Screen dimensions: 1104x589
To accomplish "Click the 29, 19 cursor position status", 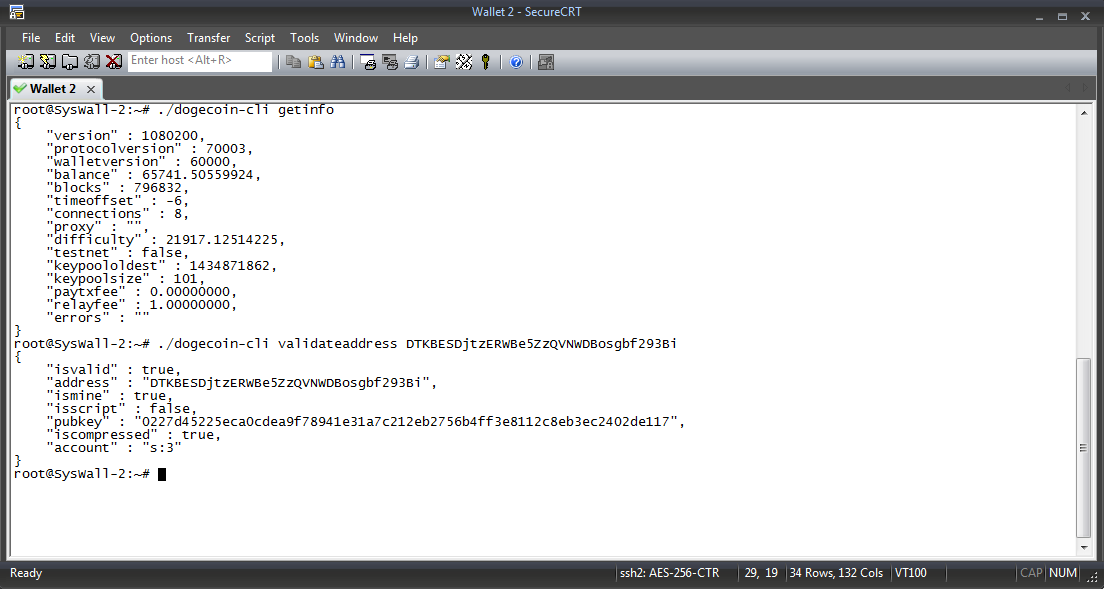I will click(761, 574).
